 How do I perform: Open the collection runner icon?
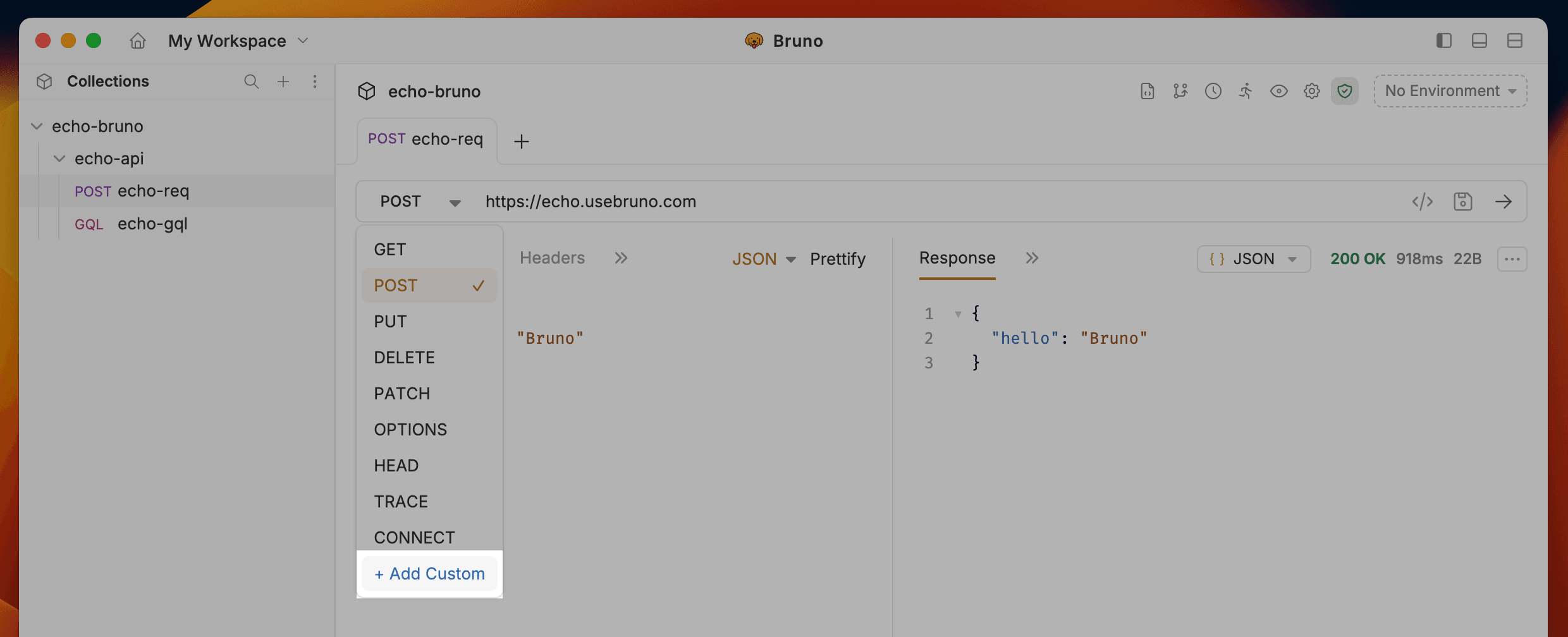tap(1246, 91)
